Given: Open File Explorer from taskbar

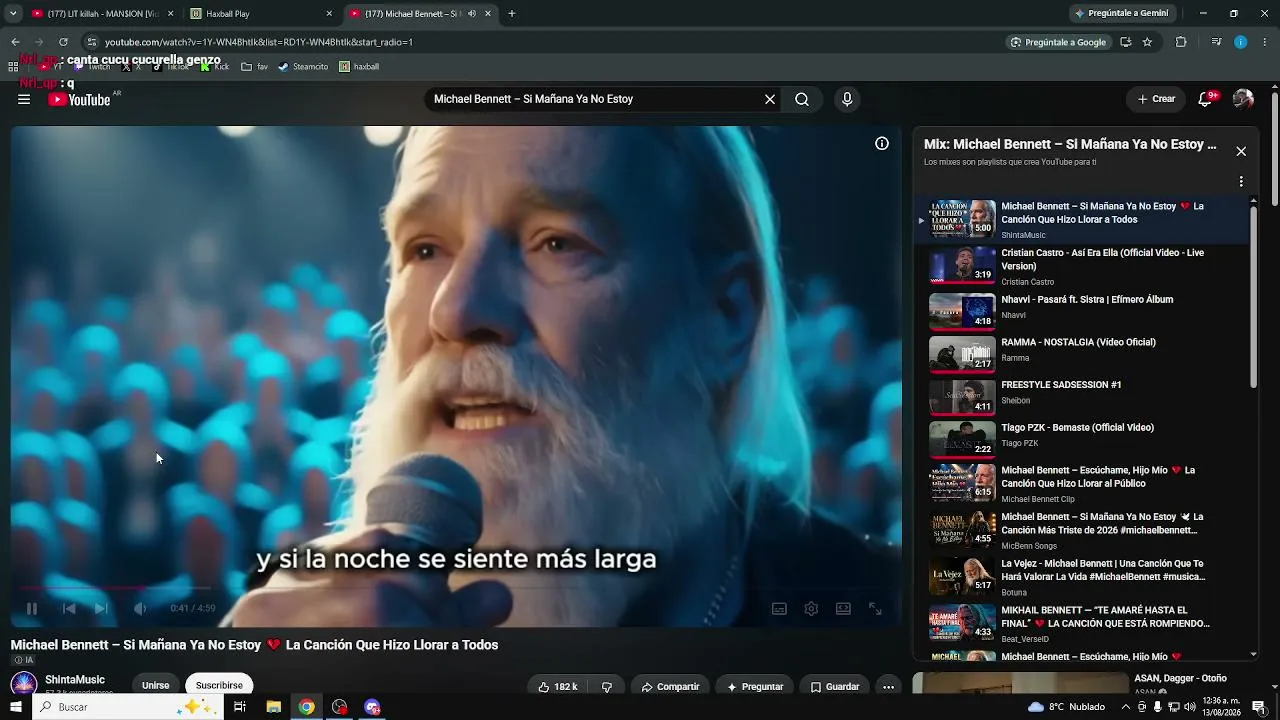Looking at the screenshot, I should (x=273, y=707).
